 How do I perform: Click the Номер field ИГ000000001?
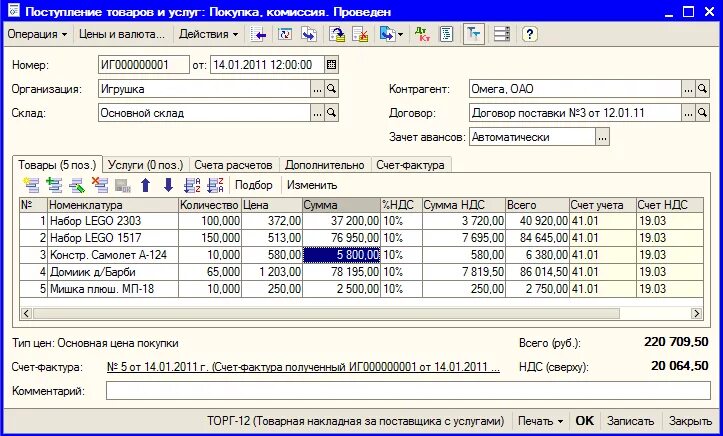143,65
